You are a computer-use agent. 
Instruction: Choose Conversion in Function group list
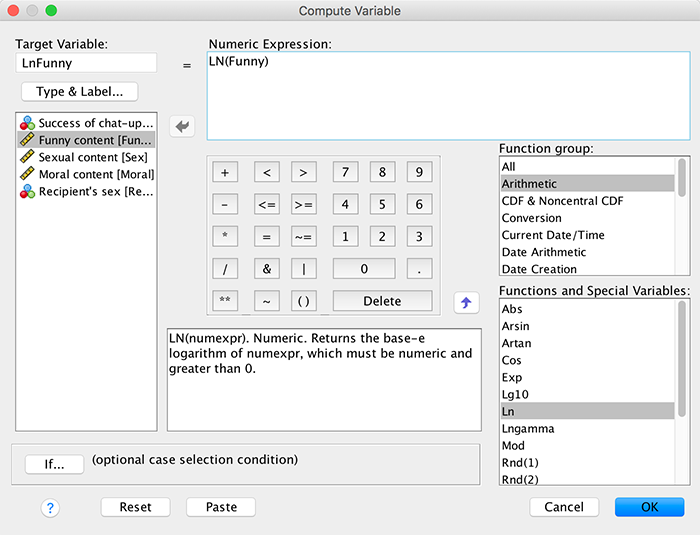[x=531, y=218]
